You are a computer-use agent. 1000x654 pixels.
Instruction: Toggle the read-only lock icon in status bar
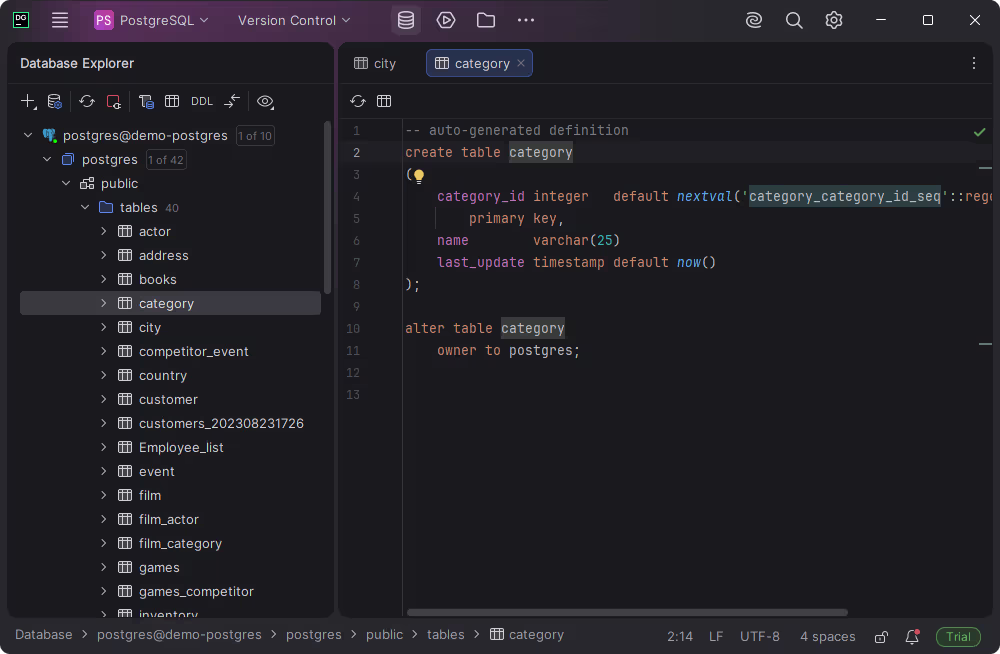pyautogui.click(x=881, y=636)
